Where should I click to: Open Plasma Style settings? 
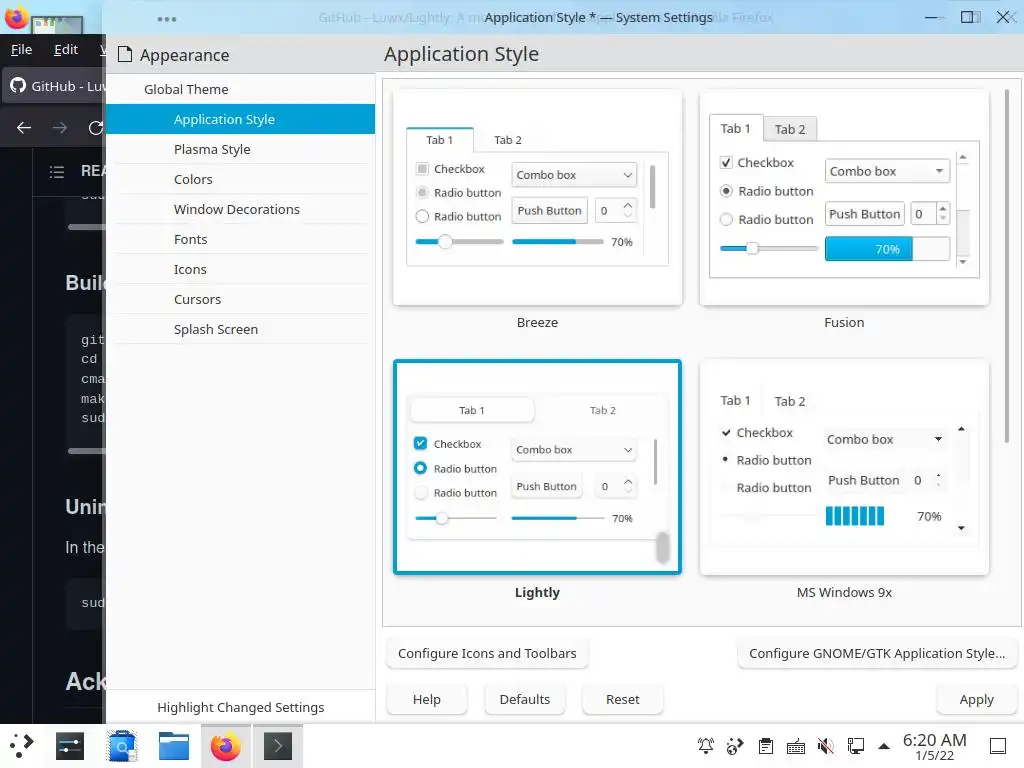tap(240, 150)
